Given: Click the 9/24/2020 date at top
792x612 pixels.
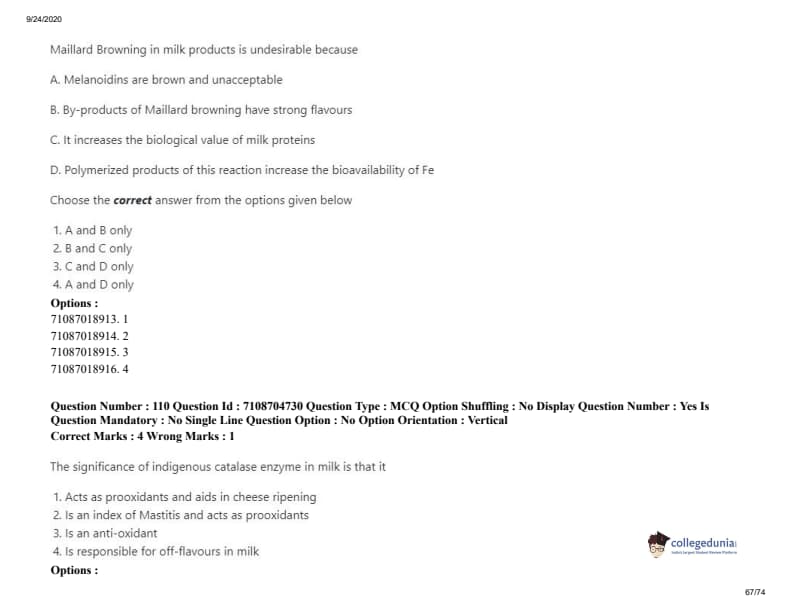Looking at the screenshot, I should [x=46, y=20].
